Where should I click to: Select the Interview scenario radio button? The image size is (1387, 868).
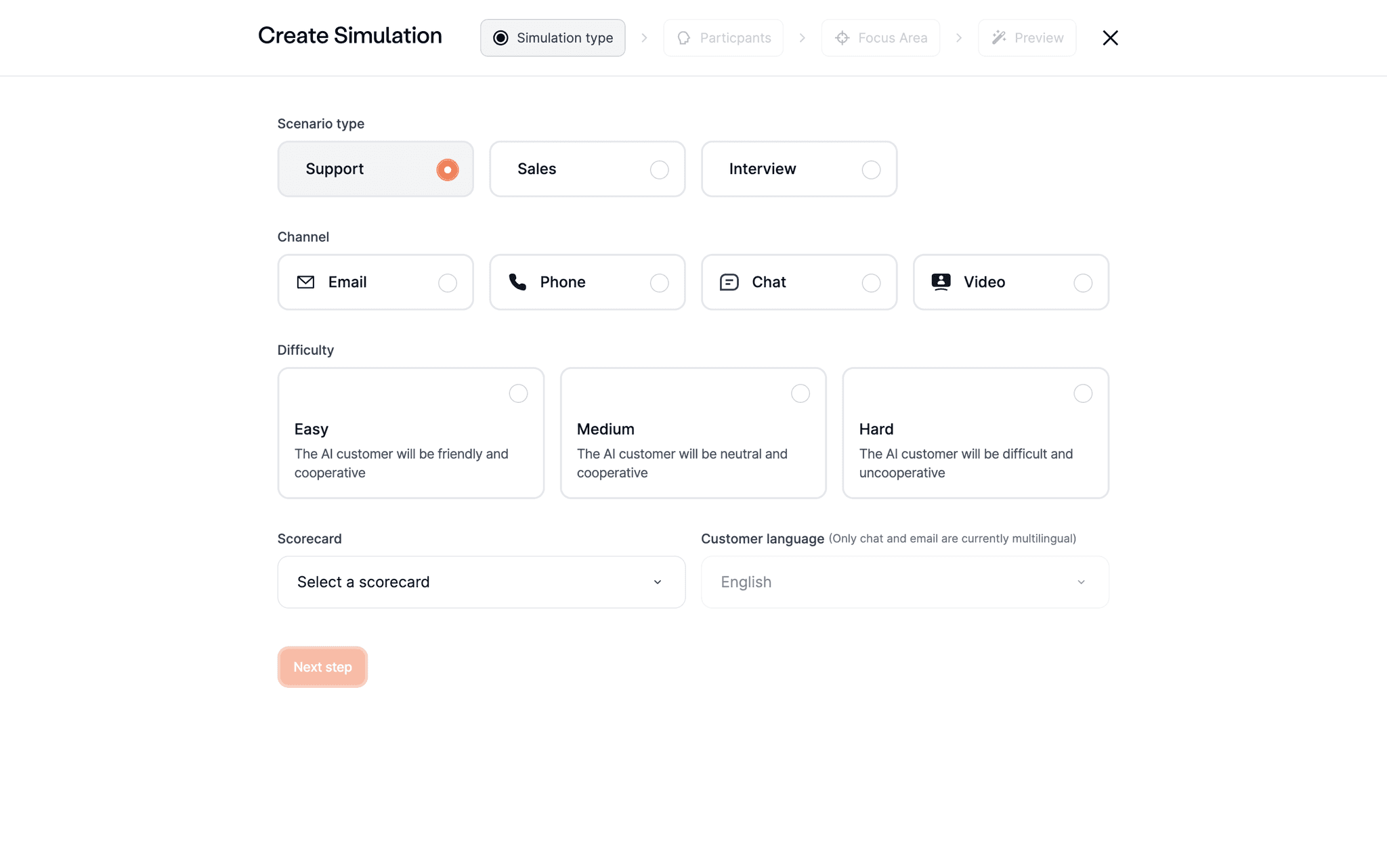point(871,170)
